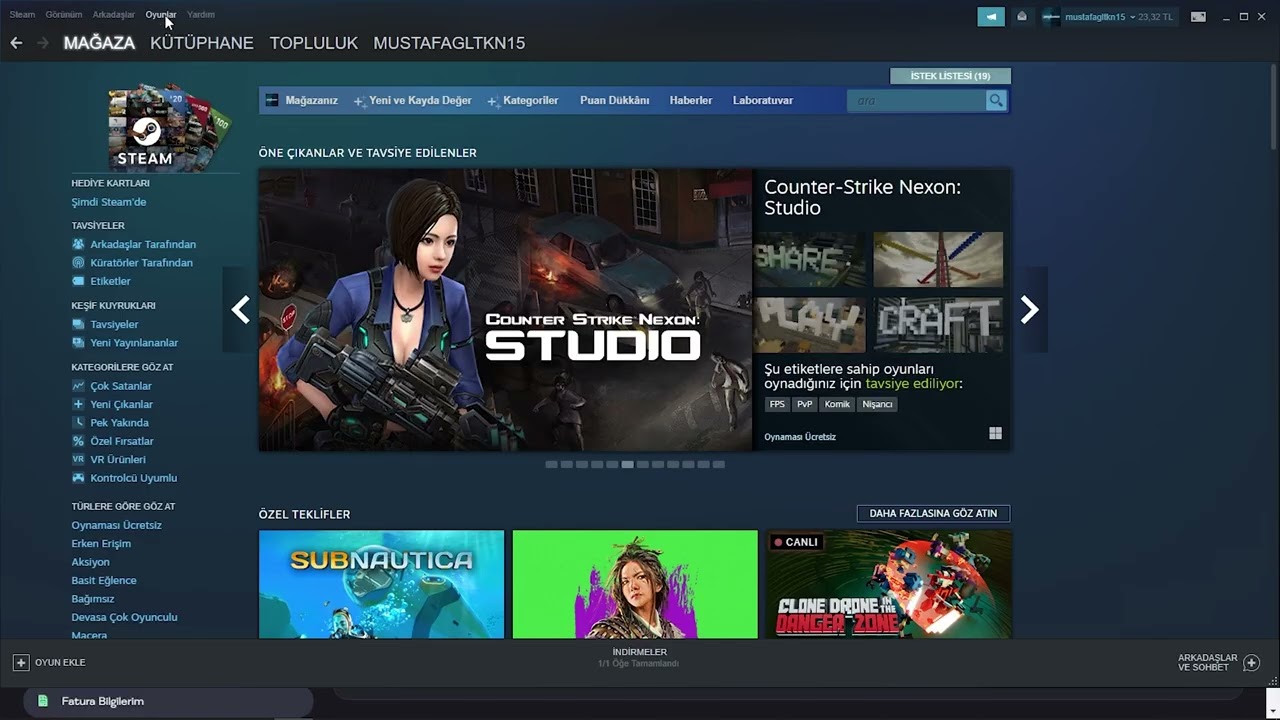Open the Görünüm menu
The width and height of the screenshot is (1280, 720).
[64, 15]
